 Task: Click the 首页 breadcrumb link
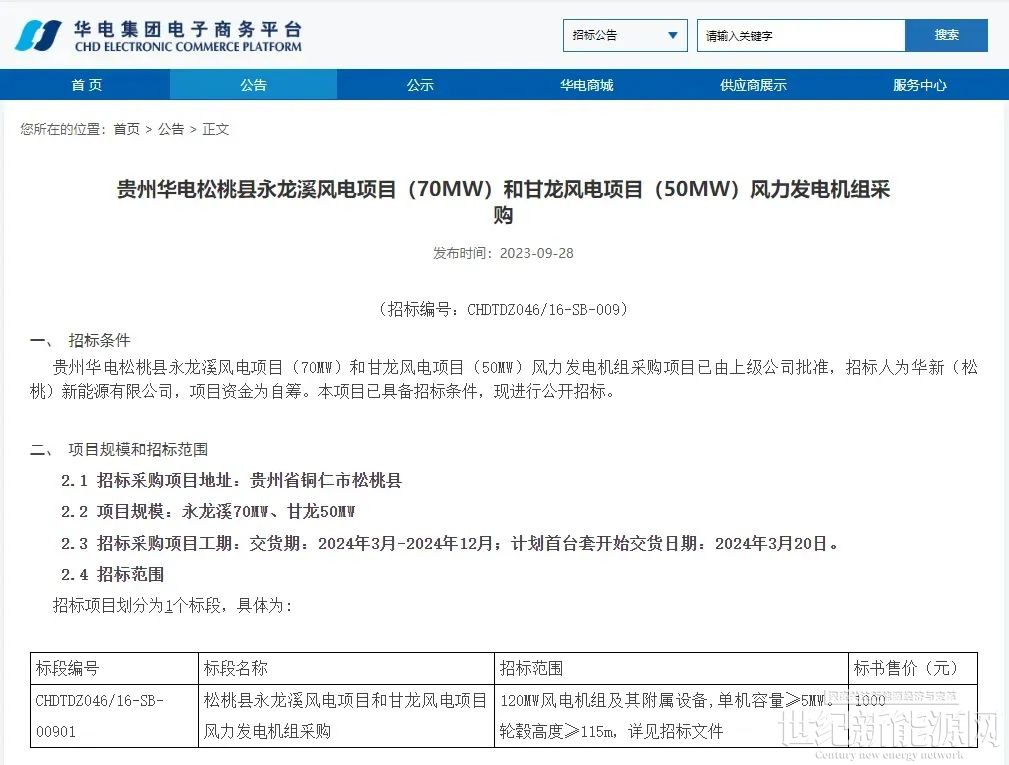click(127, 129)
